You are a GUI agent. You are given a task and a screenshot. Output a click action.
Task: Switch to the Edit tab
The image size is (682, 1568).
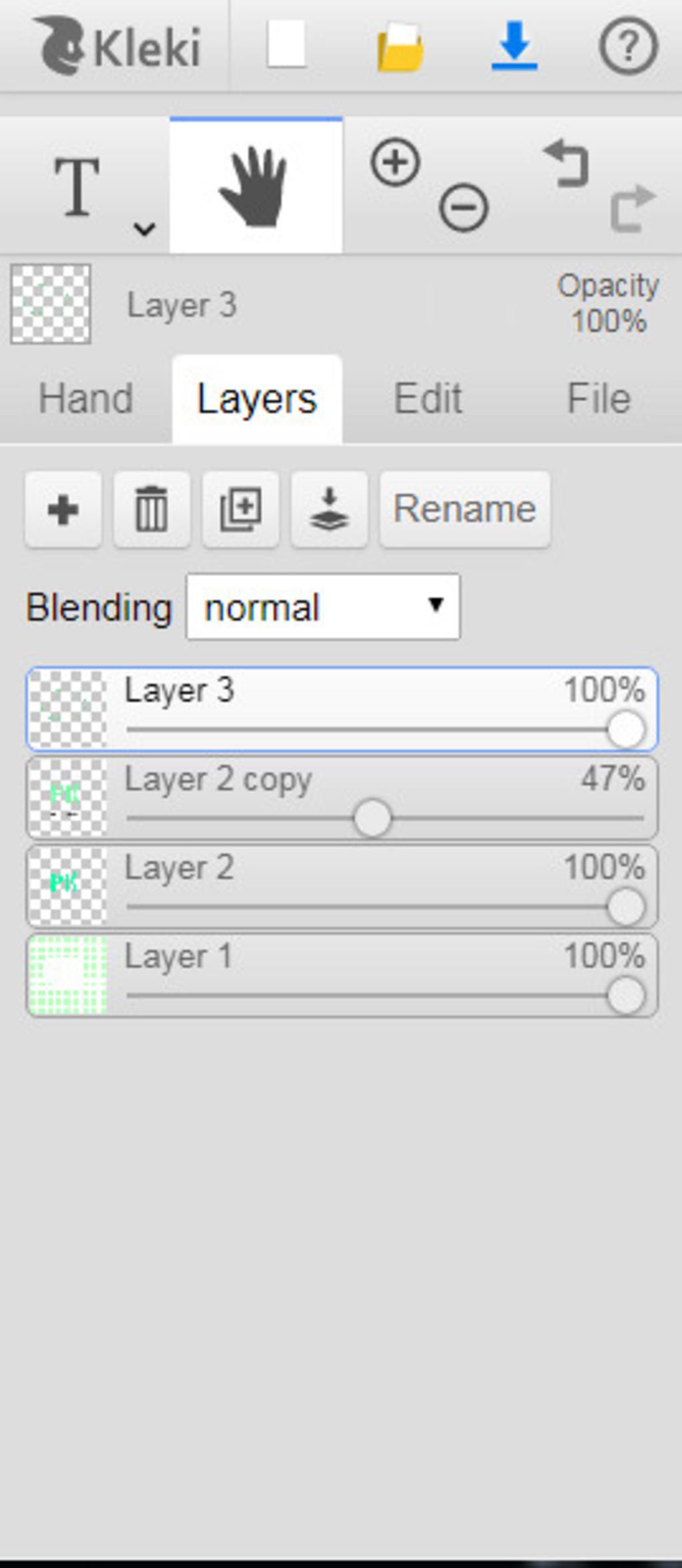[x=428, y=399]
